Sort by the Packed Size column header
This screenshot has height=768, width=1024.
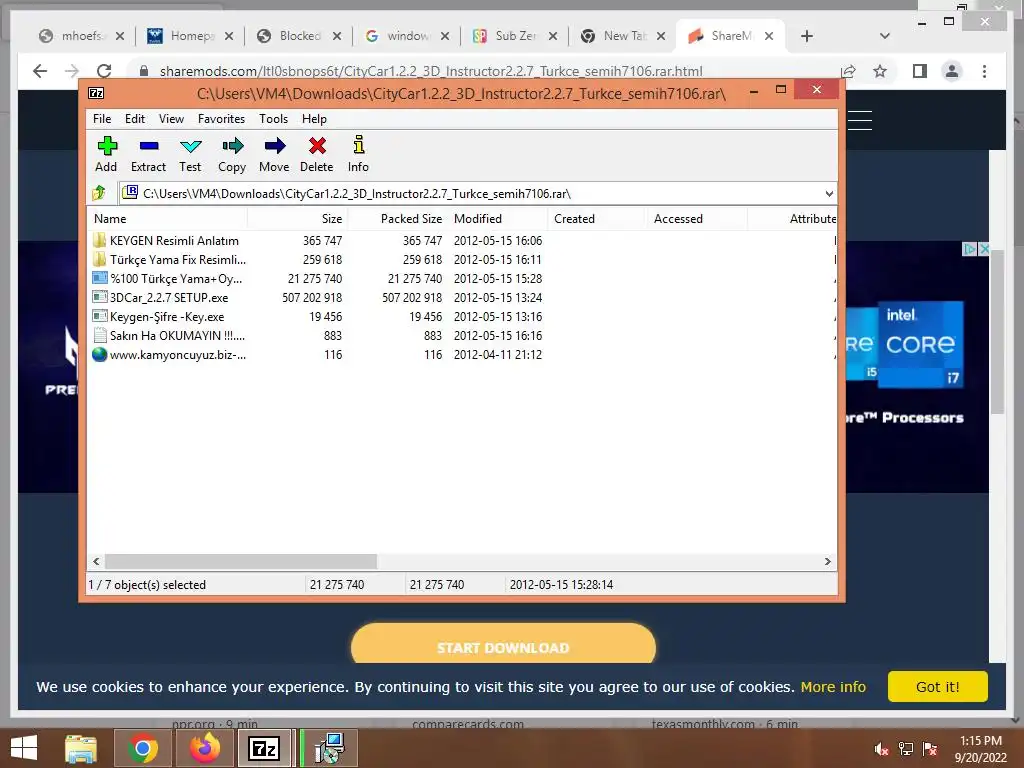(x=398, y=219)
